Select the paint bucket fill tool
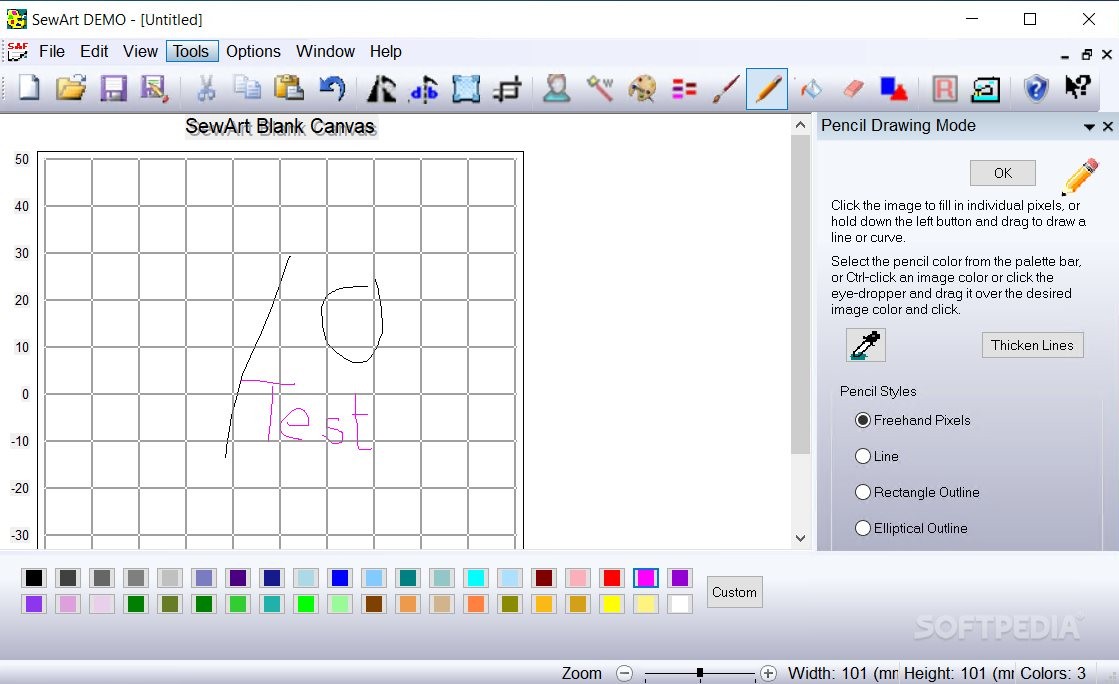1119x684 pixels. click(x=811, y=89)
